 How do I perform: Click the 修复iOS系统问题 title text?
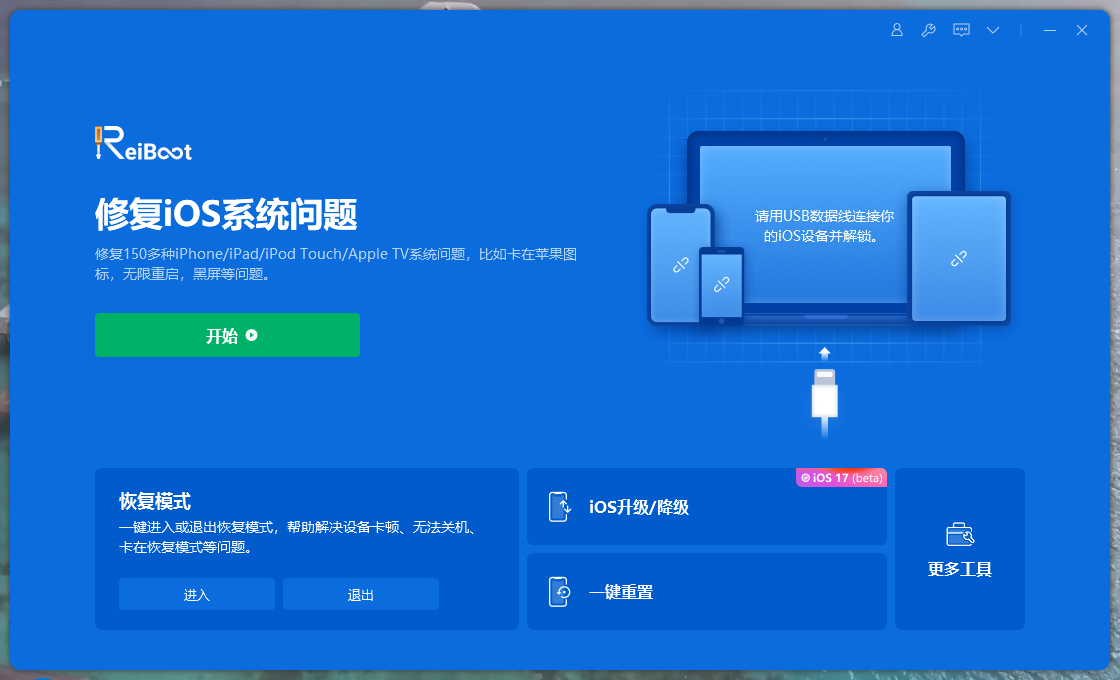click(x=226, y=214)
